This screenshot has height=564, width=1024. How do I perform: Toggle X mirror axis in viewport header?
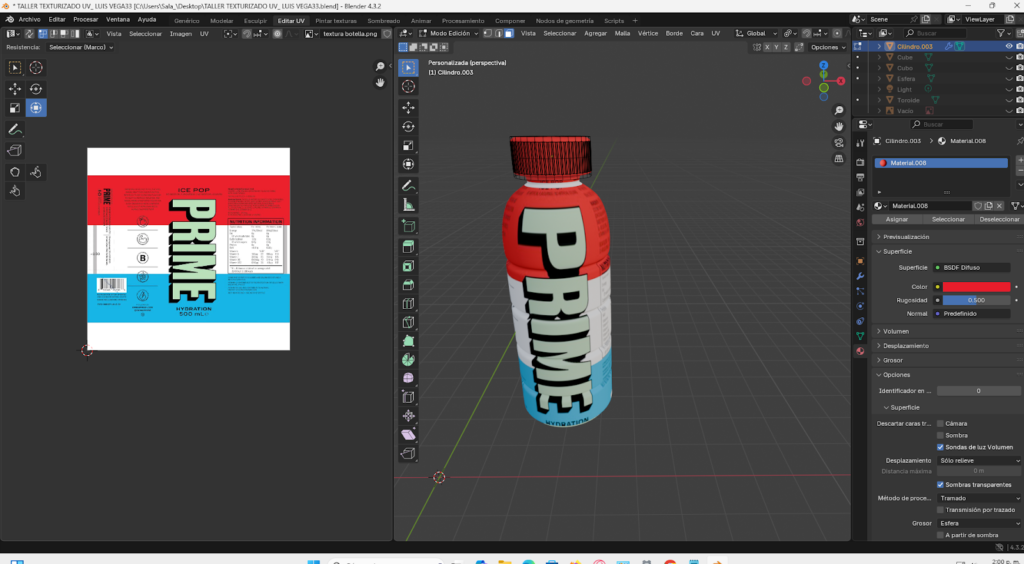click(x=767, y=47)
